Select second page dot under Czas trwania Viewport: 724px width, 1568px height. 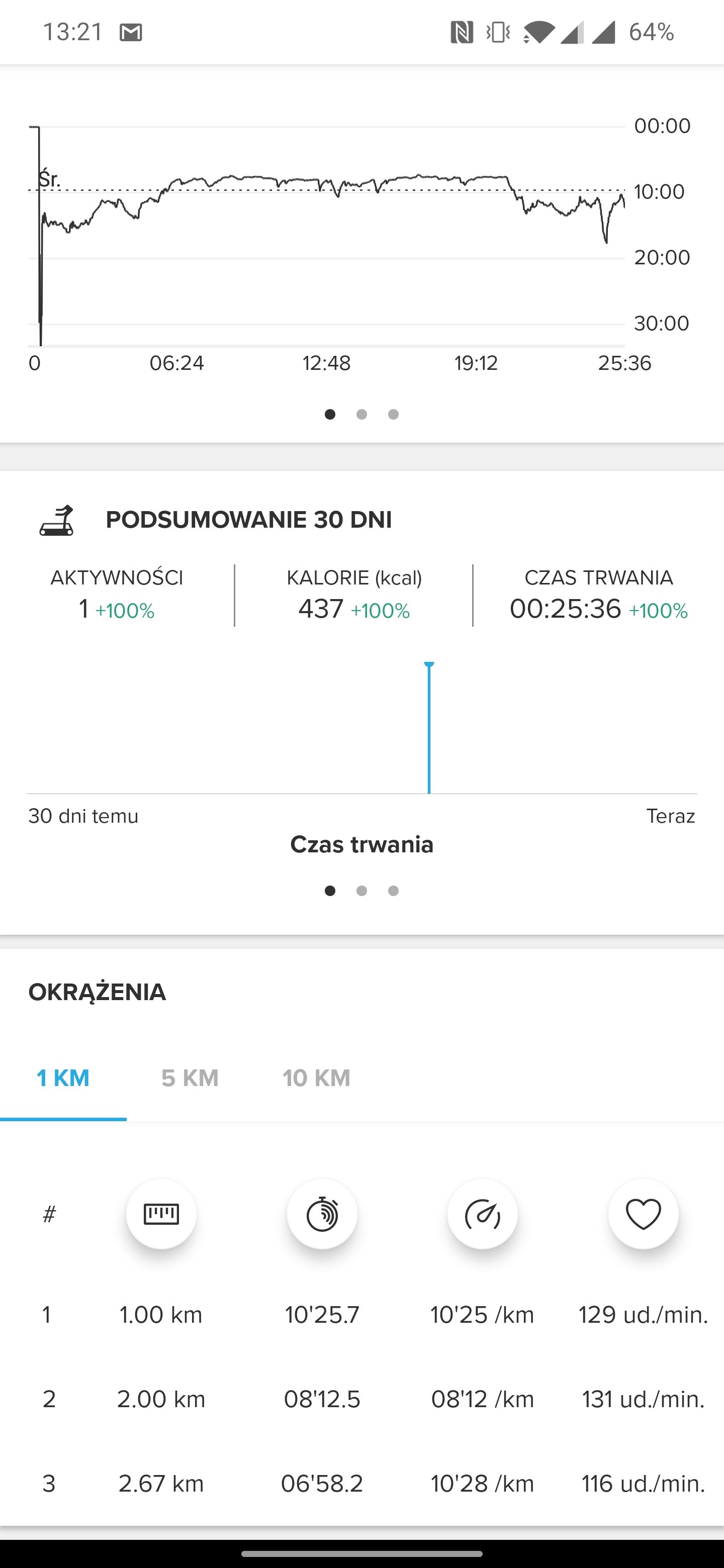click(361, 891)
